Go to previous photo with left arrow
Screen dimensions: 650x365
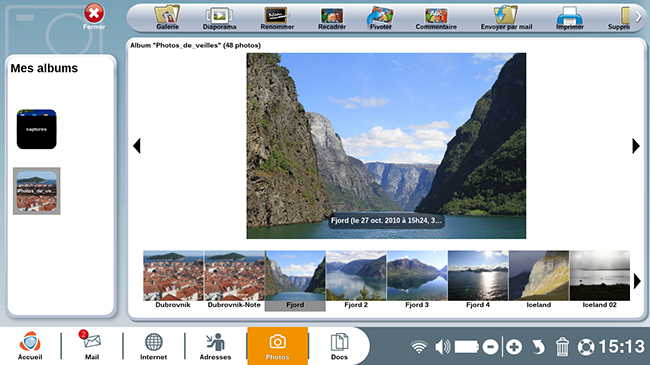(x=137, y=146)
